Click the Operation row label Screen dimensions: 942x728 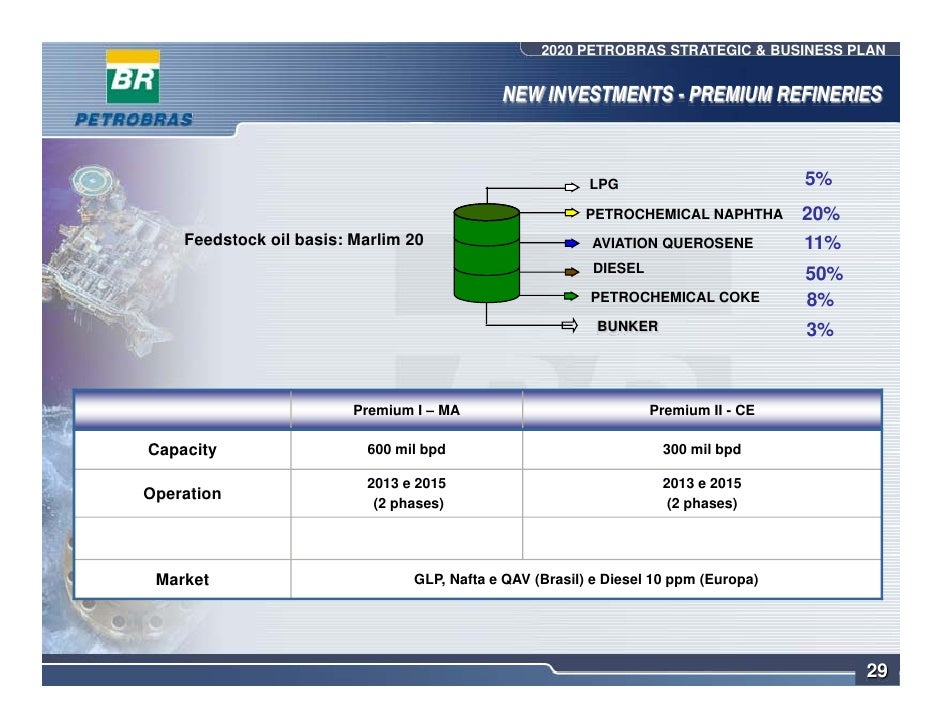click(x=182, y=494)
